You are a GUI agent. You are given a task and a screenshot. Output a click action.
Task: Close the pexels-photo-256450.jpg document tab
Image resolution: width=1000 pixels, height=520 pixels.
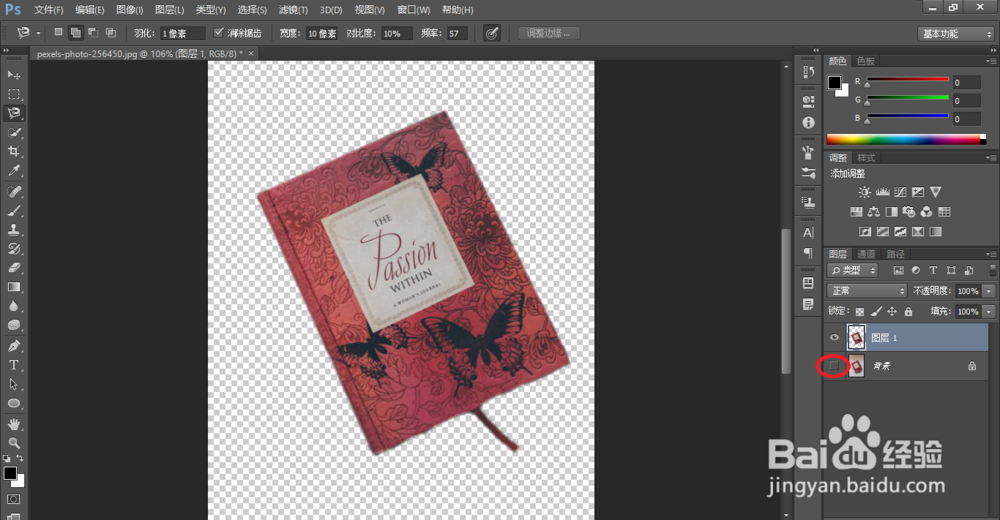pyautogui.click(x=251, y=54)
